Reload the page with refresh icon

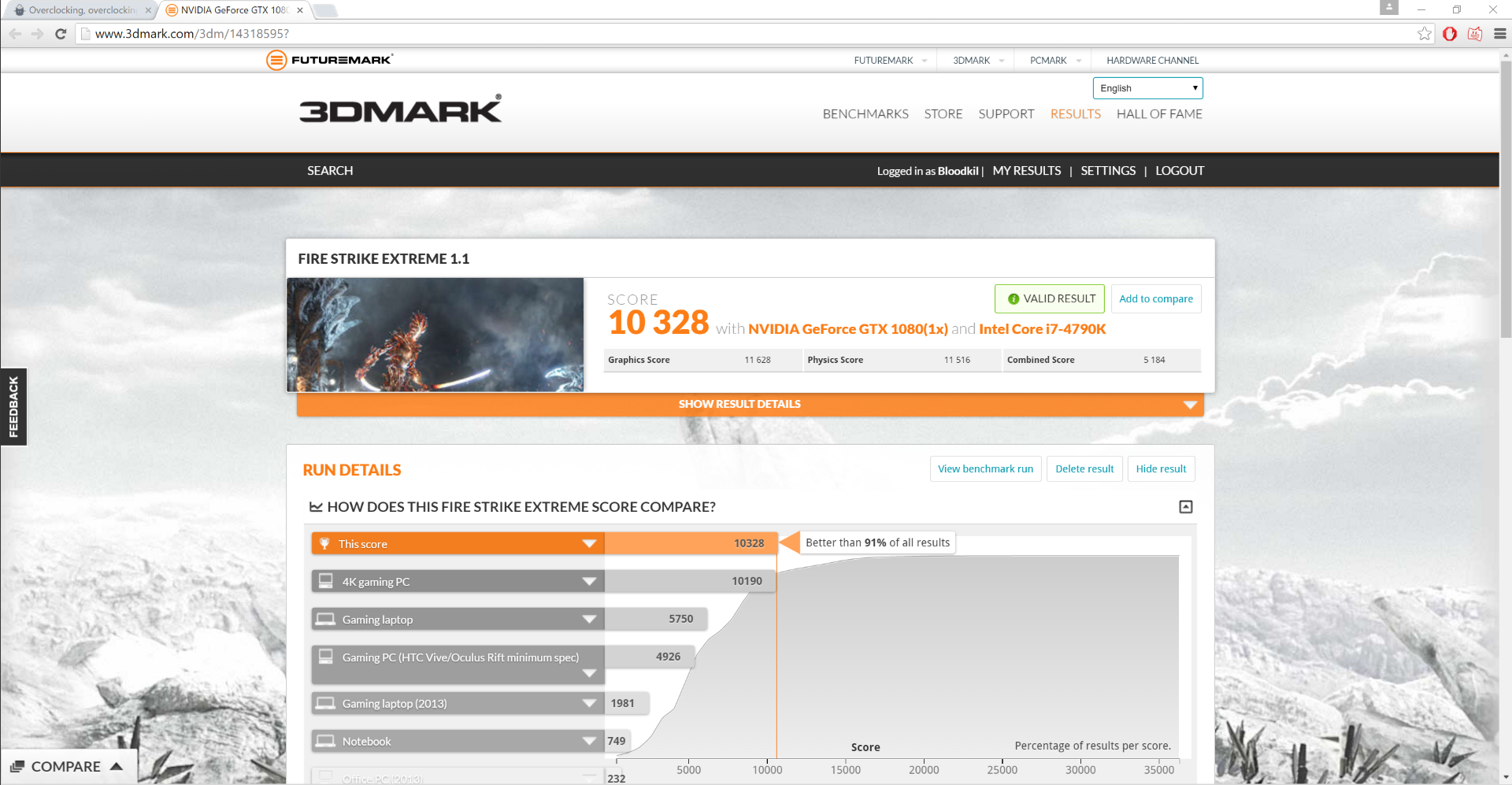tap(61, 34)
